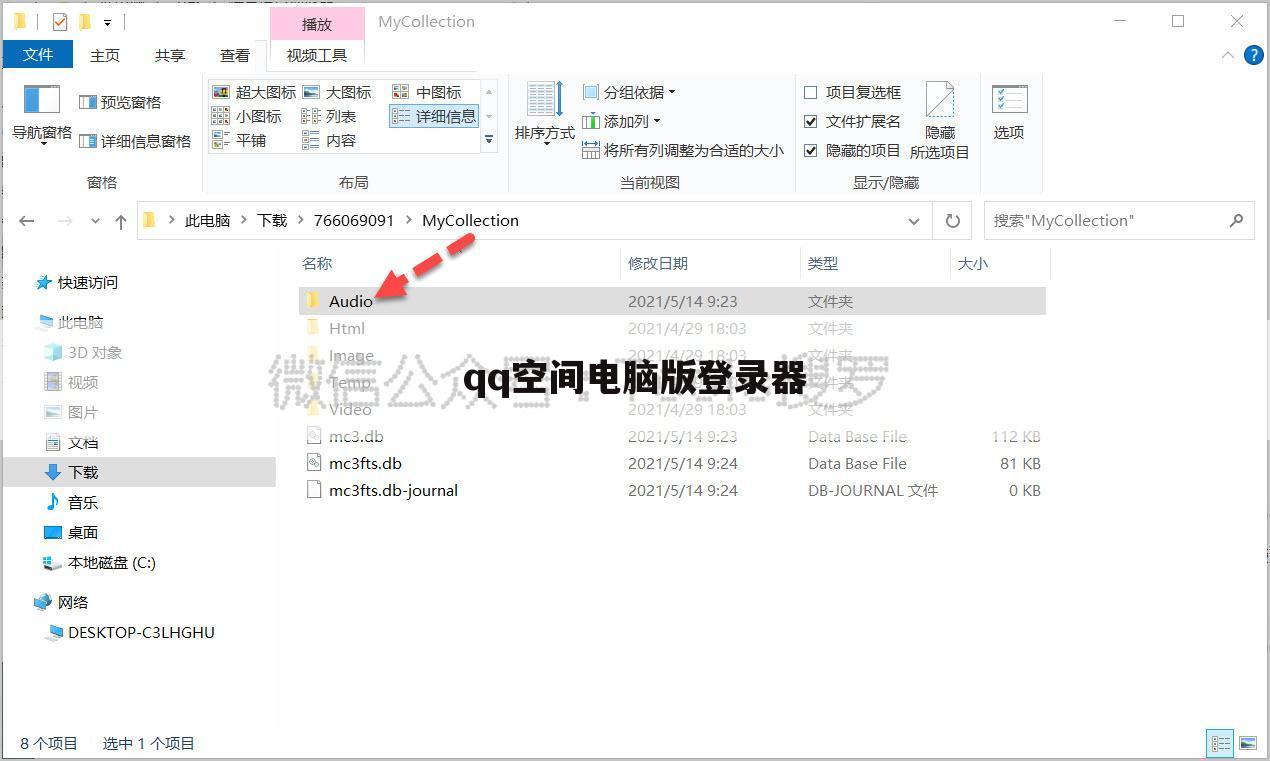Image resolution: width=1270 pixels, height=761 pixels.
Task: Open the 选项 folder options button
Action: (1009, 113)
